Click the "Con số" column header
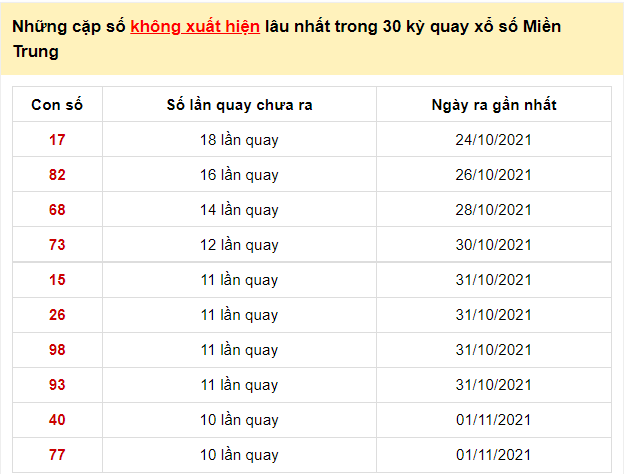Image resolution: width=624 pixels, height=474 pixels. pyautogui.click(x=57, y=105)
